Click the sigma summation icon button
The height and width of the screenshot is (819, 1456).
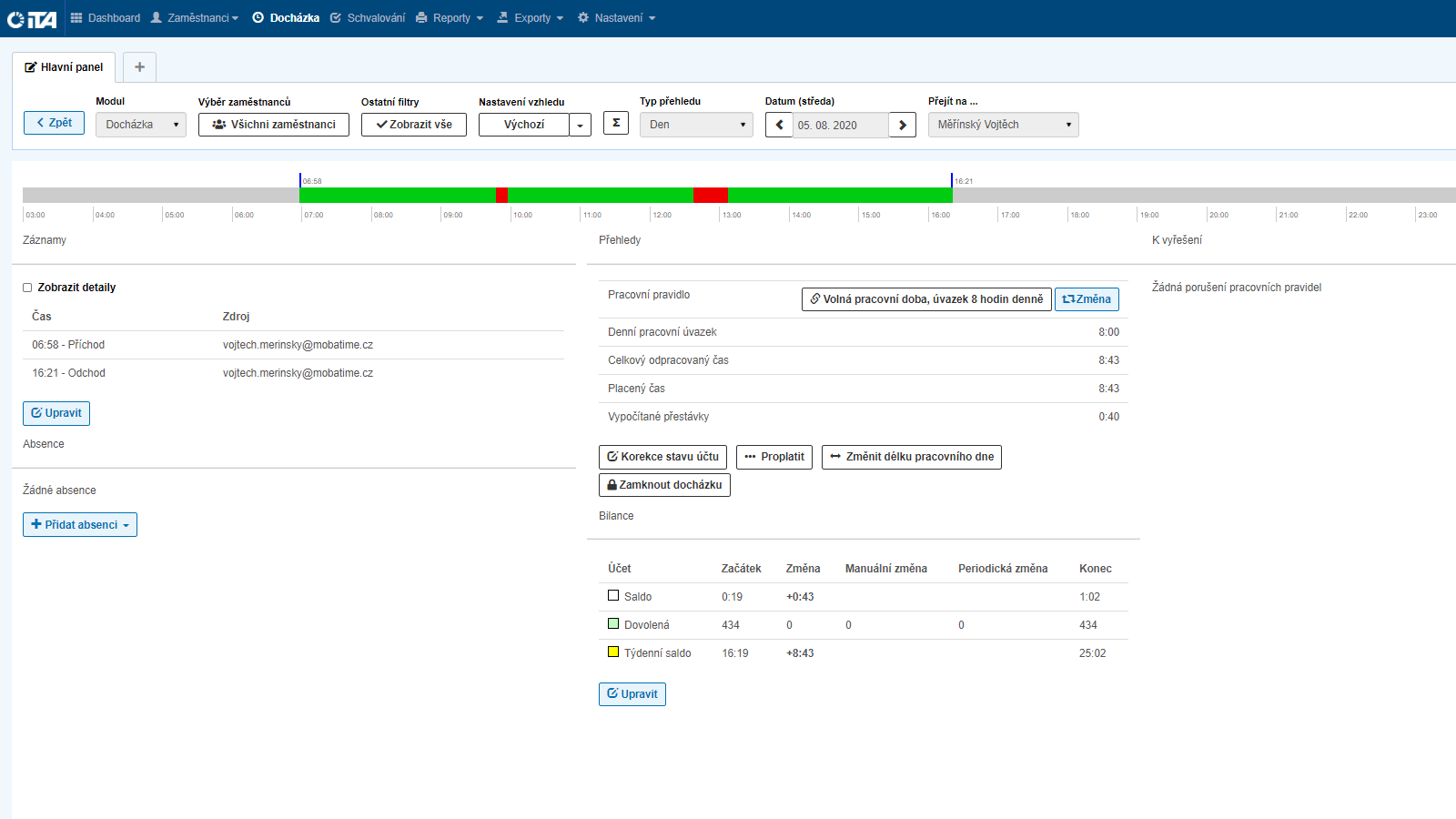tap(616, 123)
